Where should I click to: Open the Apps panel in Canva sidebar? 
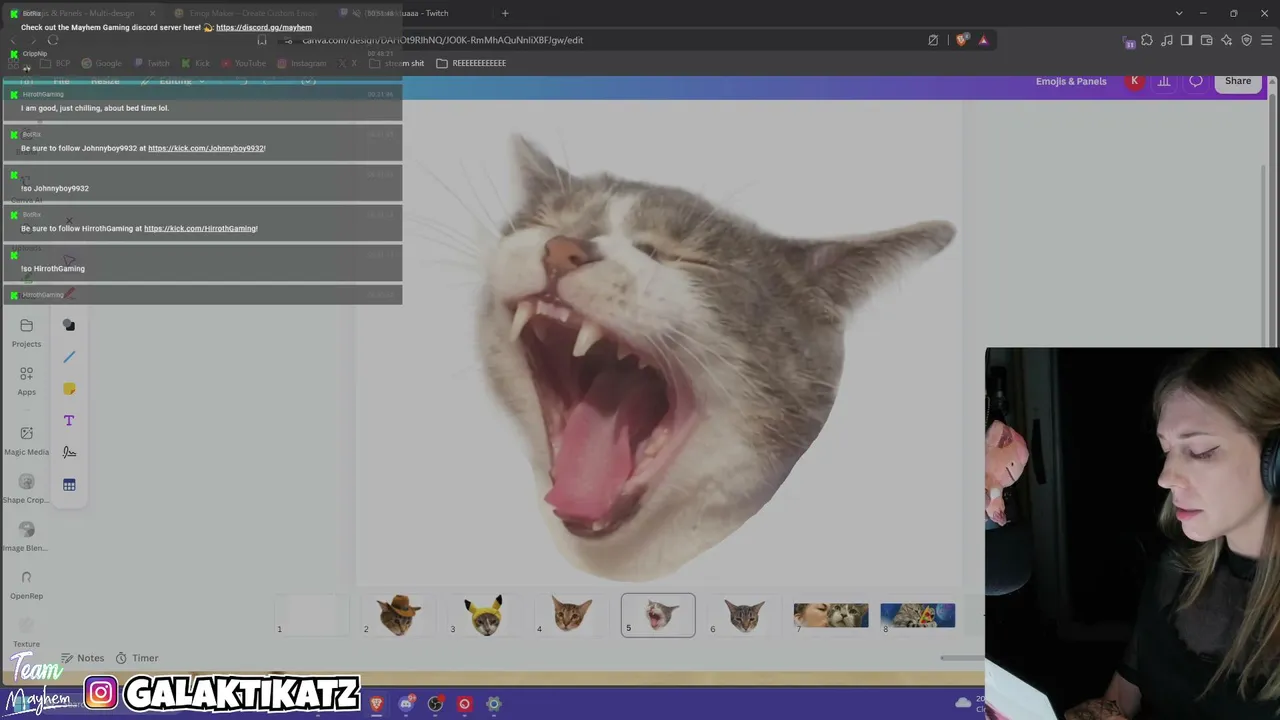tap(26, 381)
